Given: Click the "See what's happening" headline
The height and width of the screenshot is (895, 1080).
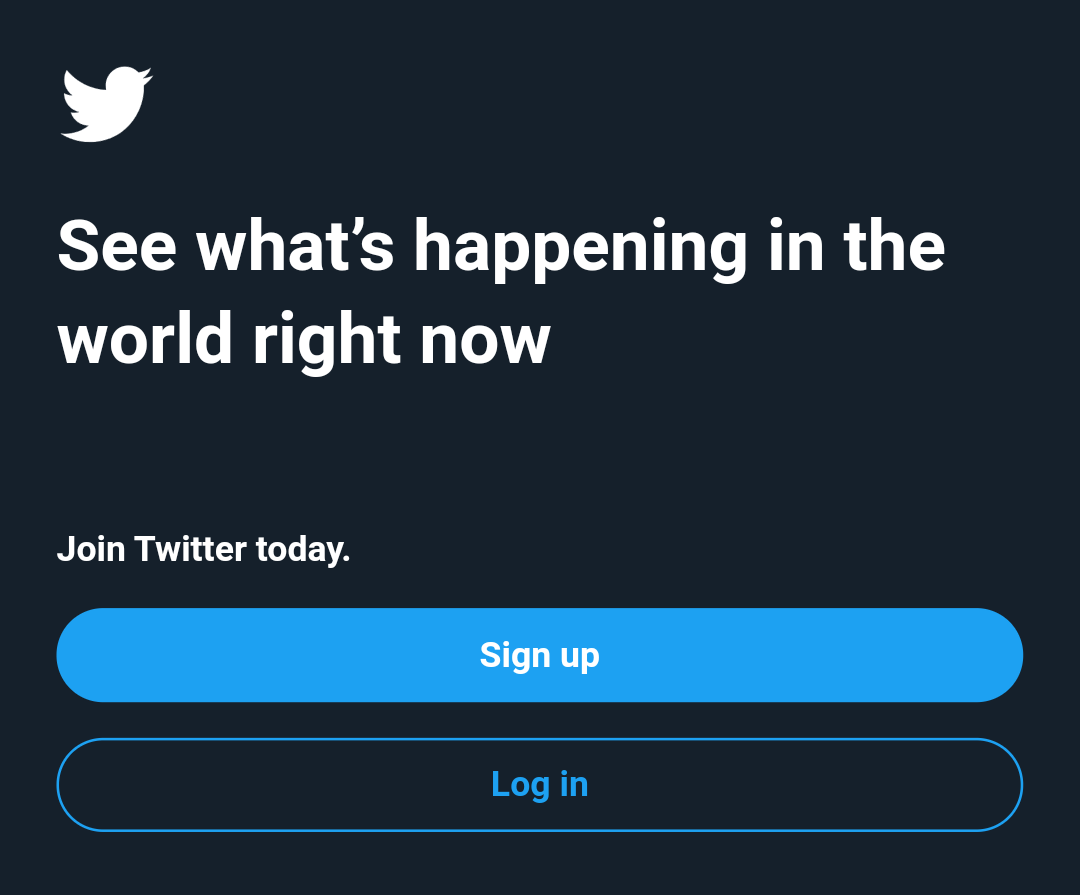Looking at the screenshot, I should (500, 246).
